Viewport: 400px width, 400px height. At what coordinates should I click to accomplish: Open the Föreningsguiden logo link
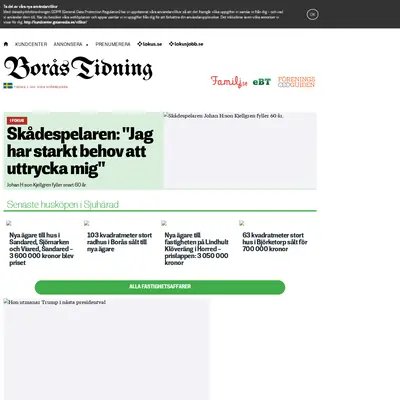pyautogui.click(x=296, y=82)
